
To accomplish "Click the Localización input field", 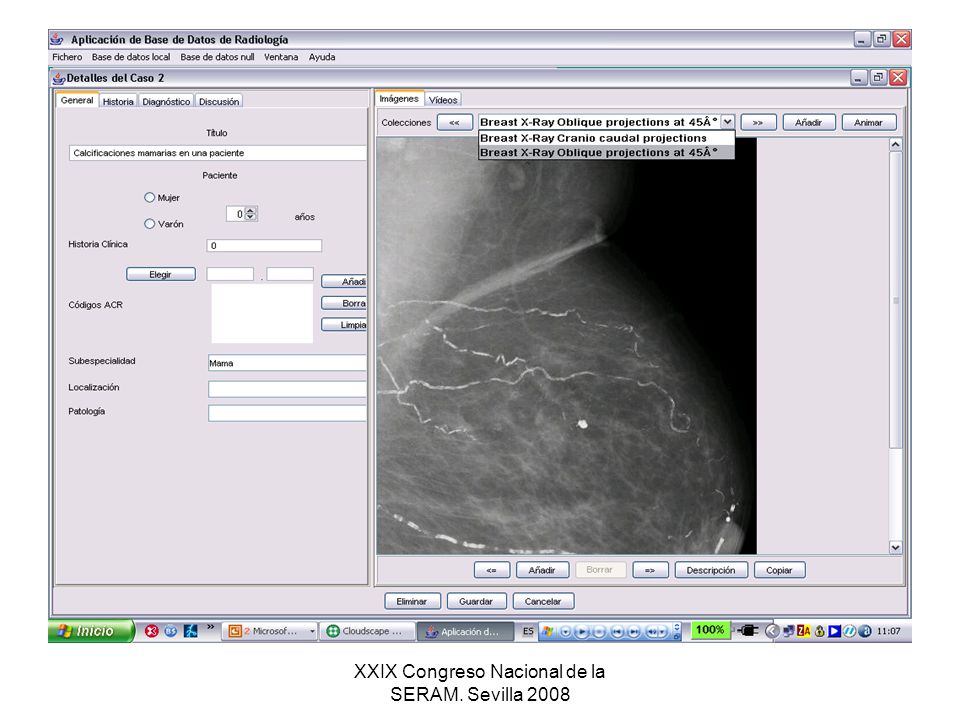I will coord(287,389).
